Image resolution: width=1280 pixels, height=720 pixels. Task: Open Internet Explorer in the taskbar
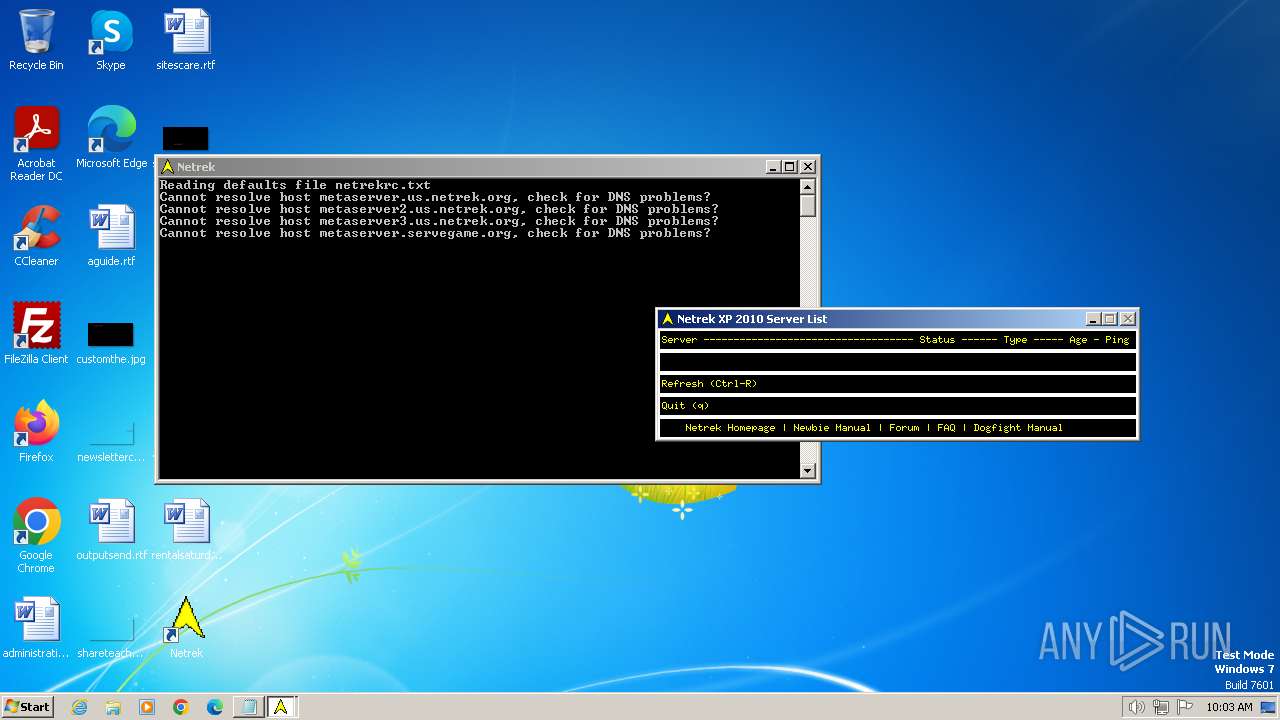click(x=80, y=707)
